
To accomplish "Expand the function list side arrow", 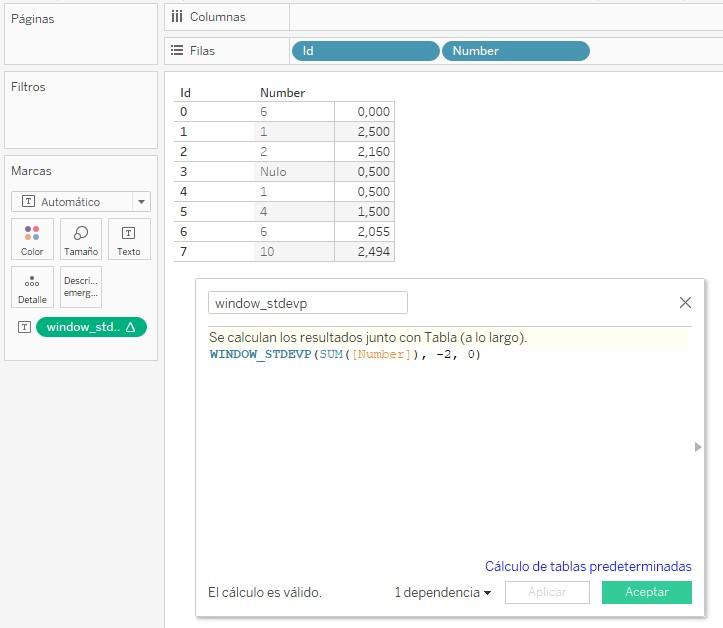I will [698, 447].
